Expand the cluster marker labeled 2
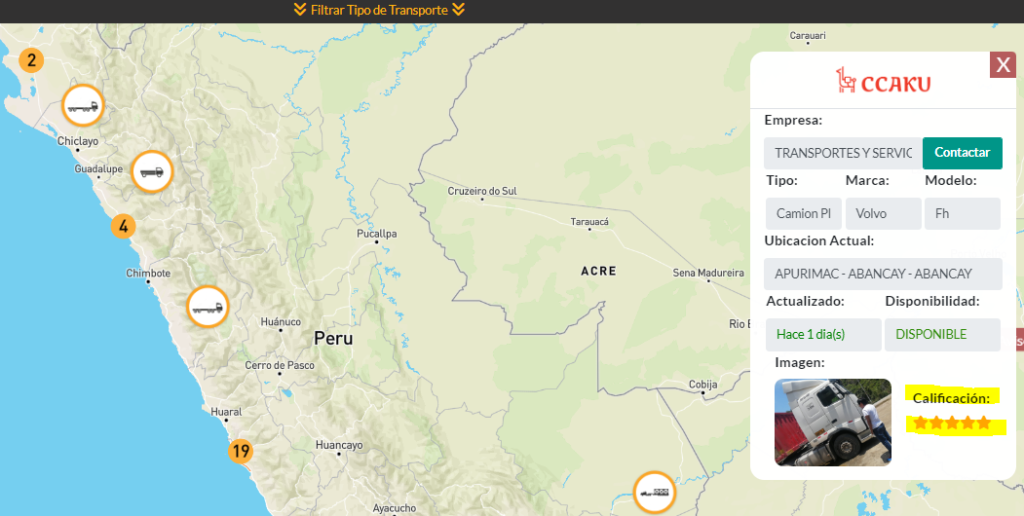The height and width of the screenshot is (516, 1024). click(31, 60)
